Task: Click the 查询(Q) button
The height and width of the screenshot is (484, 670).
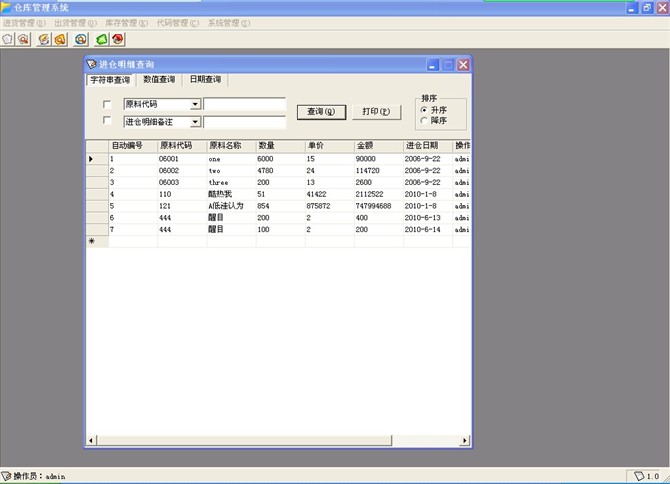Action: pyautogui.click(x=321, y=112)
